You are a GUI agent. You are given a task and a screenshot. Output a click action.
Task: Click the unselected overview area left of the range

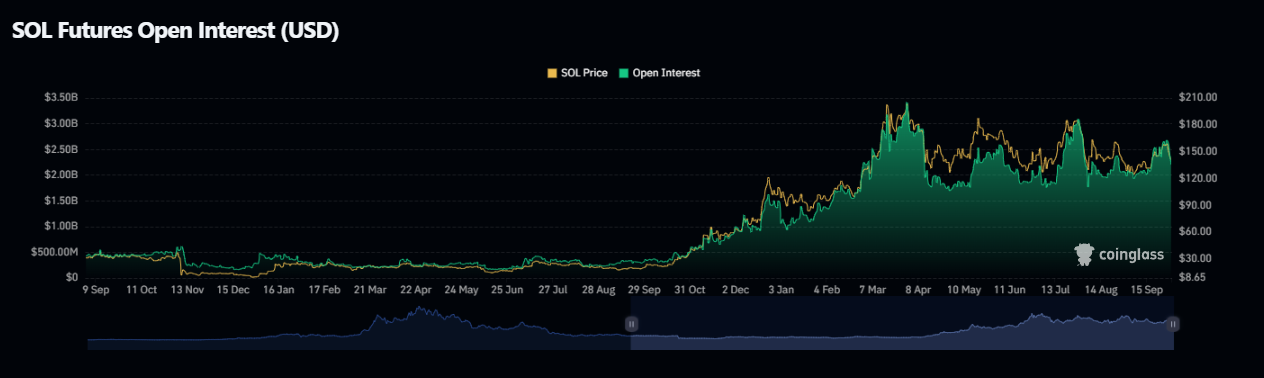(x=359, y=323)
